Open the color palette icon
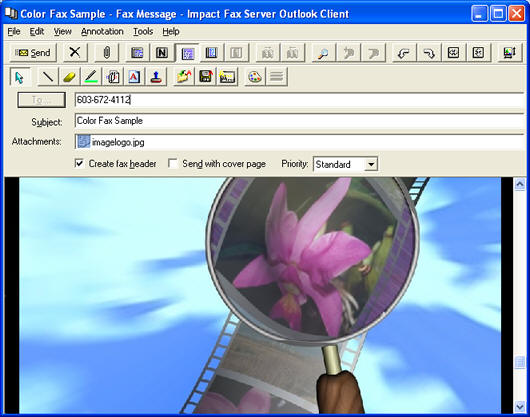530x417 pixels. point(255,77)
